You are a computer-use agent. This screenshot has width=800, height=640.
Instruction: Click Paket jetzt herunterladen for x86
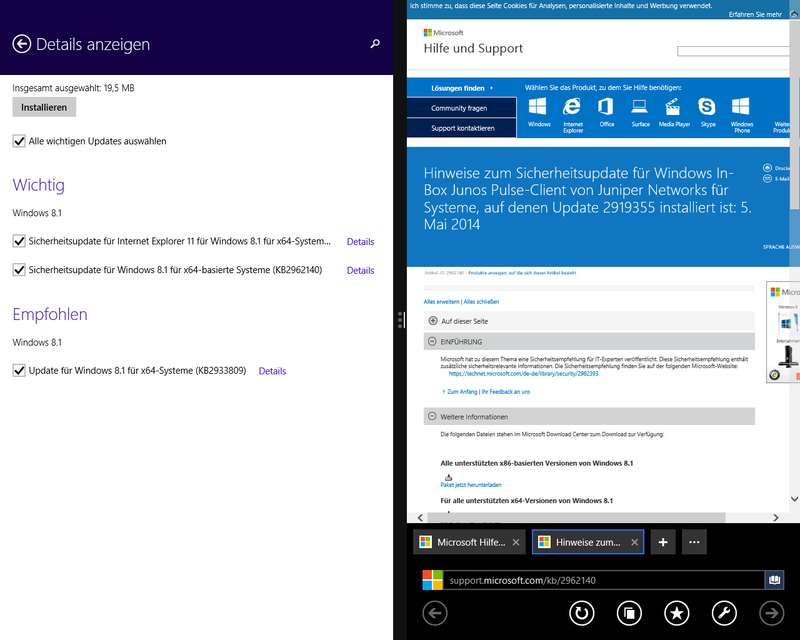471,484
